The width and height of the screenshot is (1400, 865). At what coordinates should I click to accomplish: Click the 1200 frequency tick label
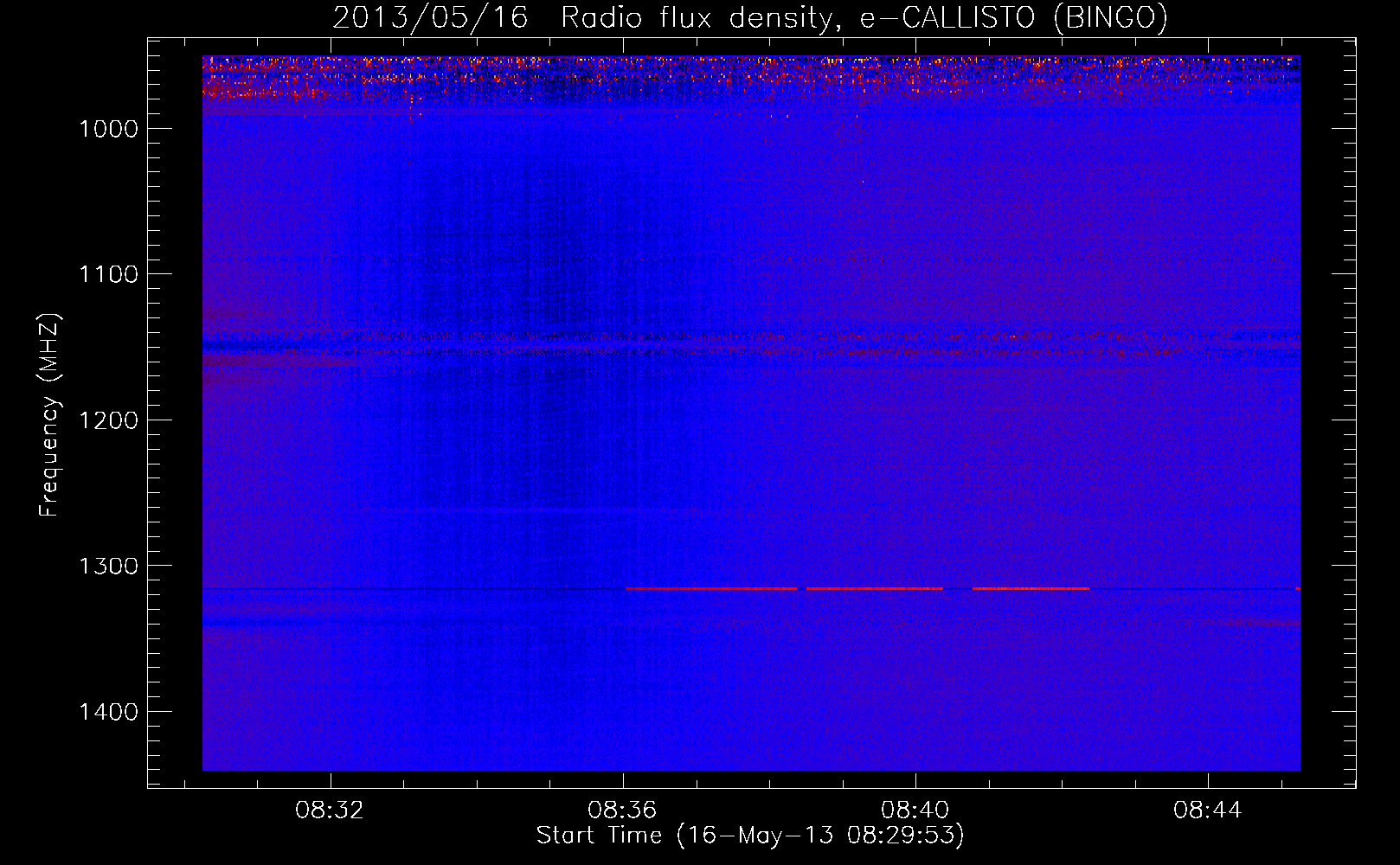(x=108, y=420)
